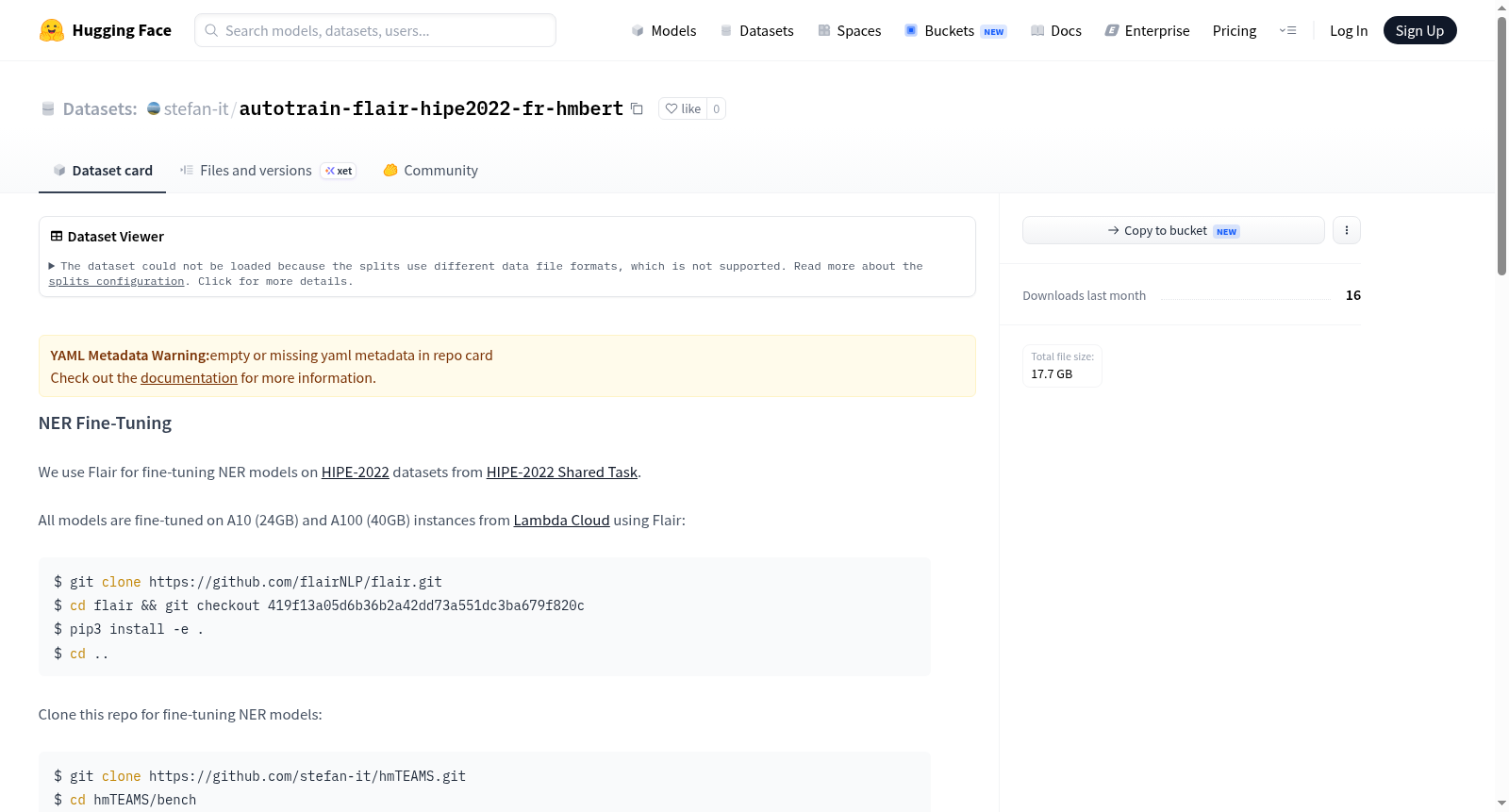This screenshot has width=1509, height=812.
Task: Click the scrollbar down arrow
Action: point(1501,804)
